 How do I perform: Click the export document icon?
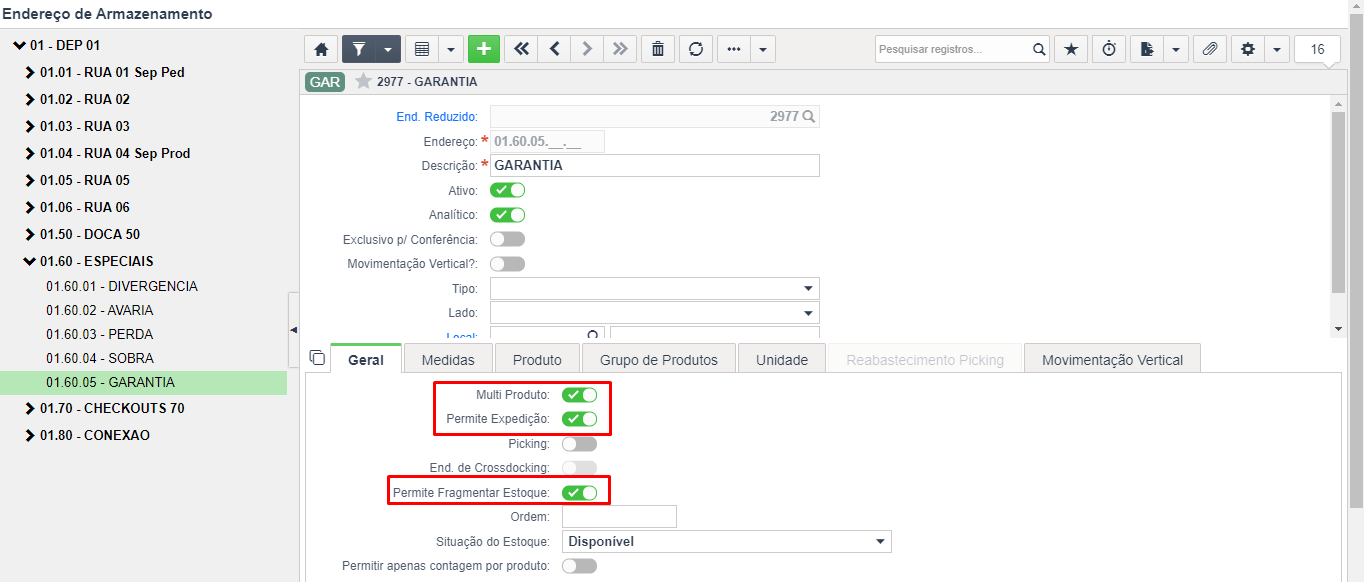click(1147, 48)
